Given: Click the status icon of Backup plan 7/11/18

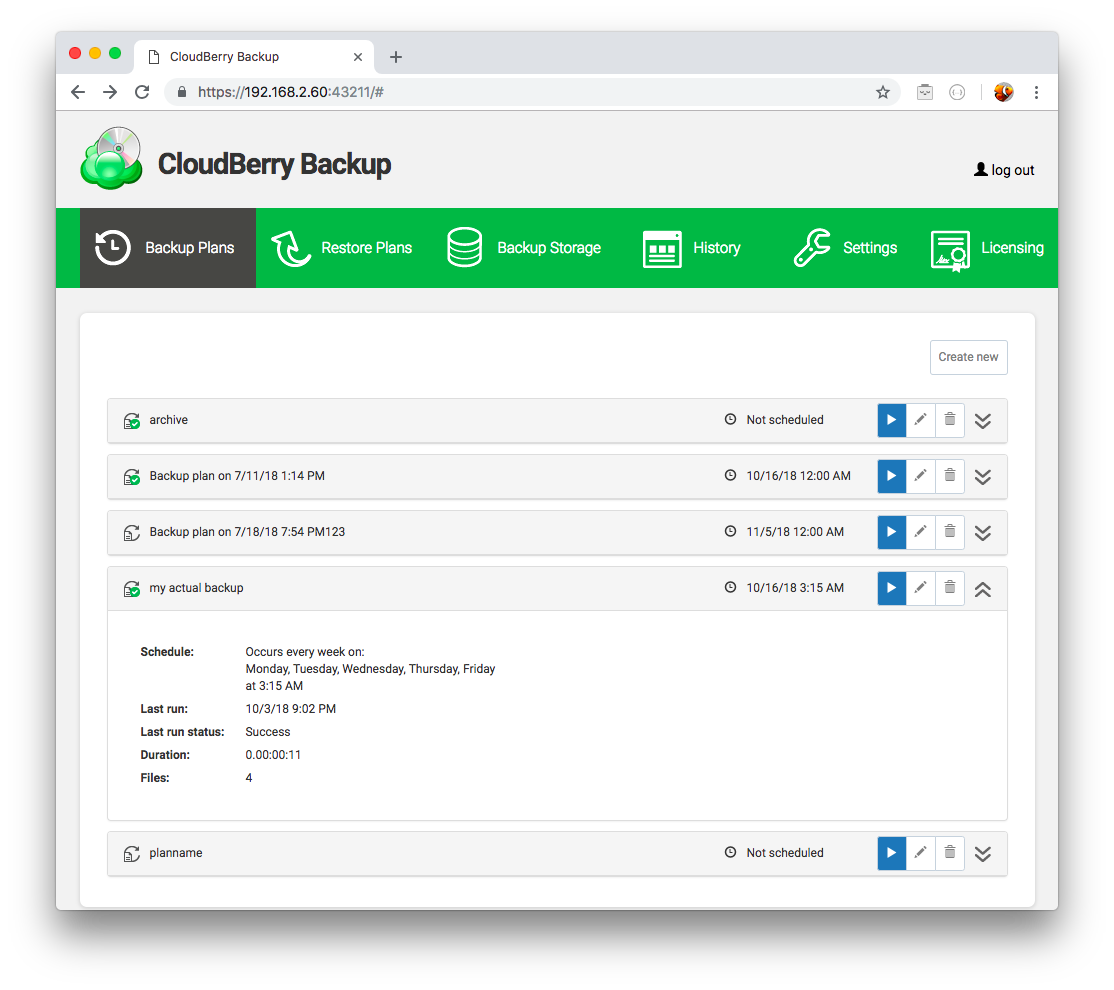Looking at the screenshot, I should (132, 477).
